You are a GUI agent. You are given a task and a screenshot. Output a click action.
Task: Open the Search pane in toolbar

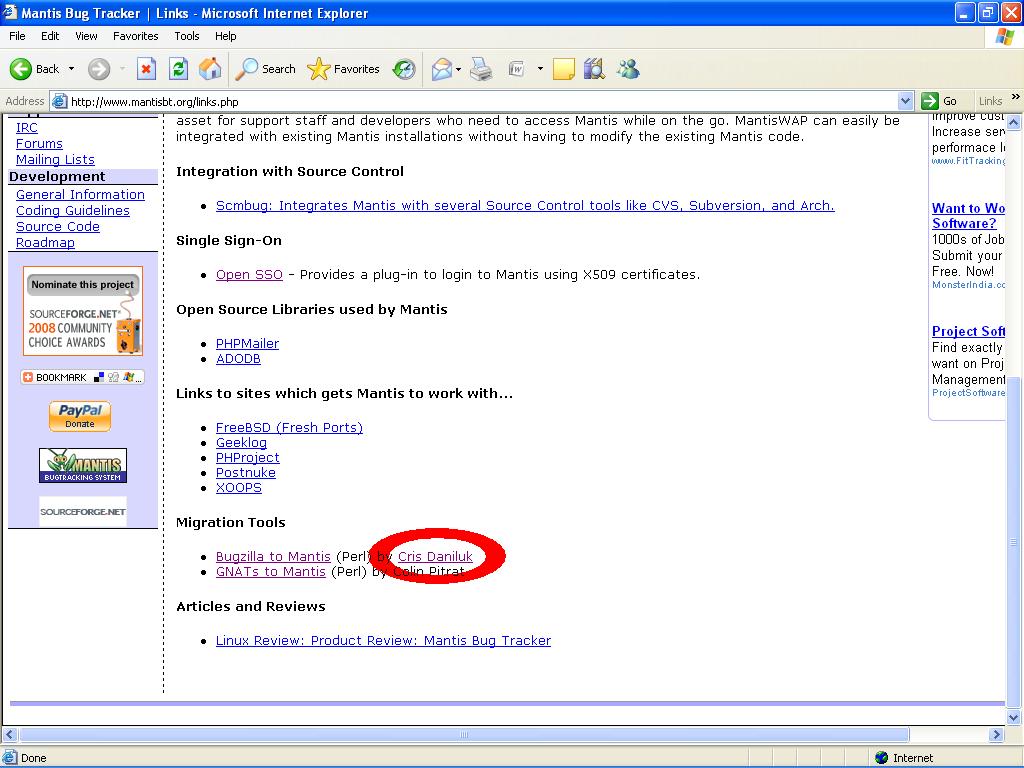point(266,69)
